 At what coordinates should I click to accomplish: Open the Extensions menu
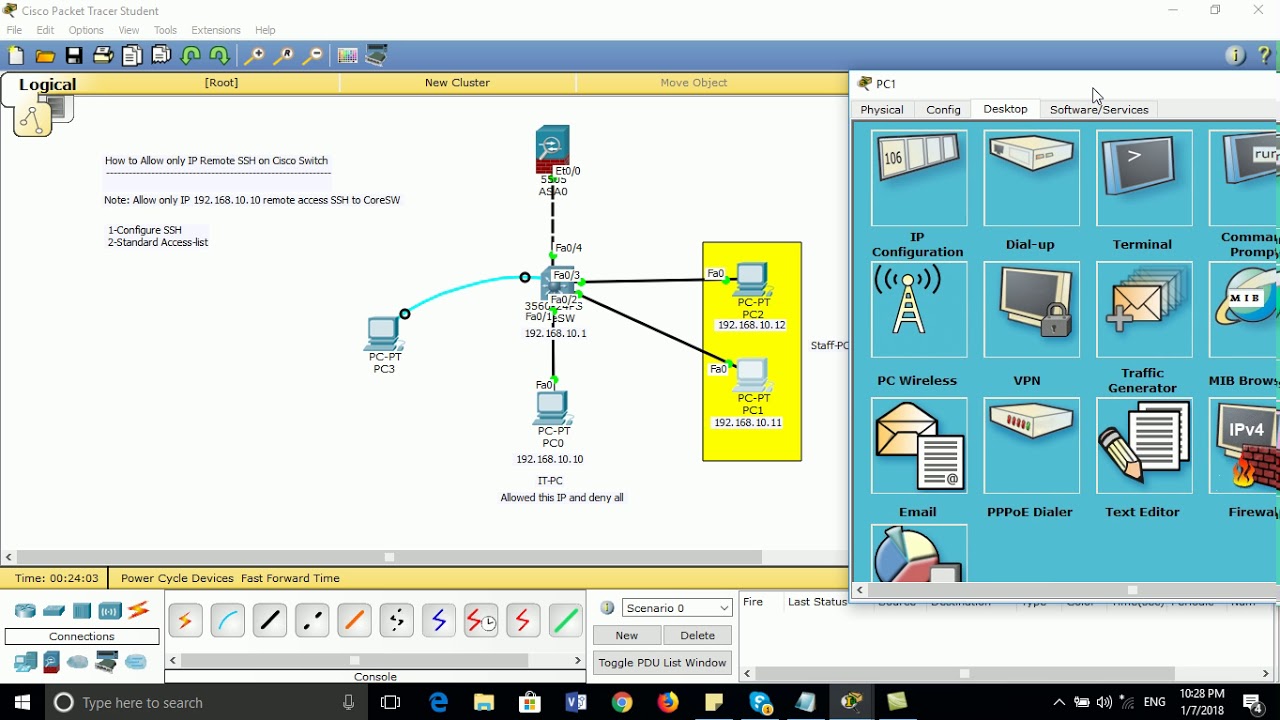[x=216, y=30]
